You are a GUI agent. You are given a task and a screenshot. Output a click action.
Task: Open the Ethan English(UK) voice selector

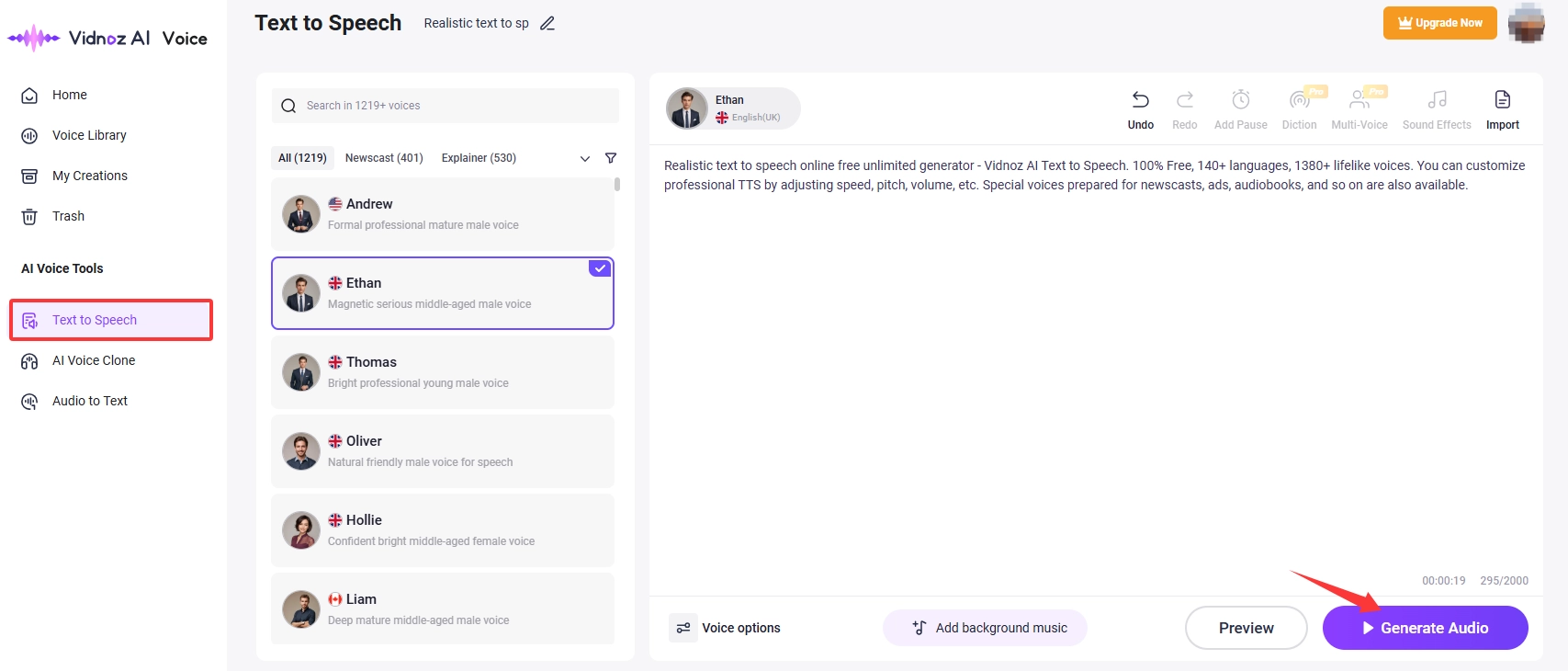(733, 108)
